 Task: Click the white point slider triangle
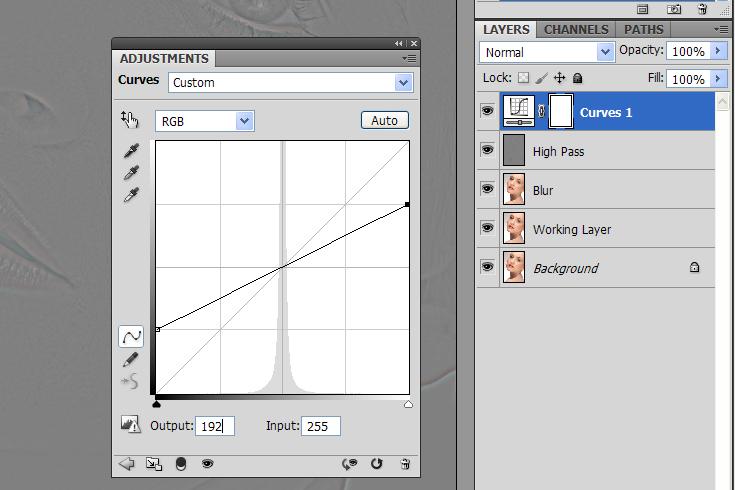pyautogui.click(x=408, y=404)
